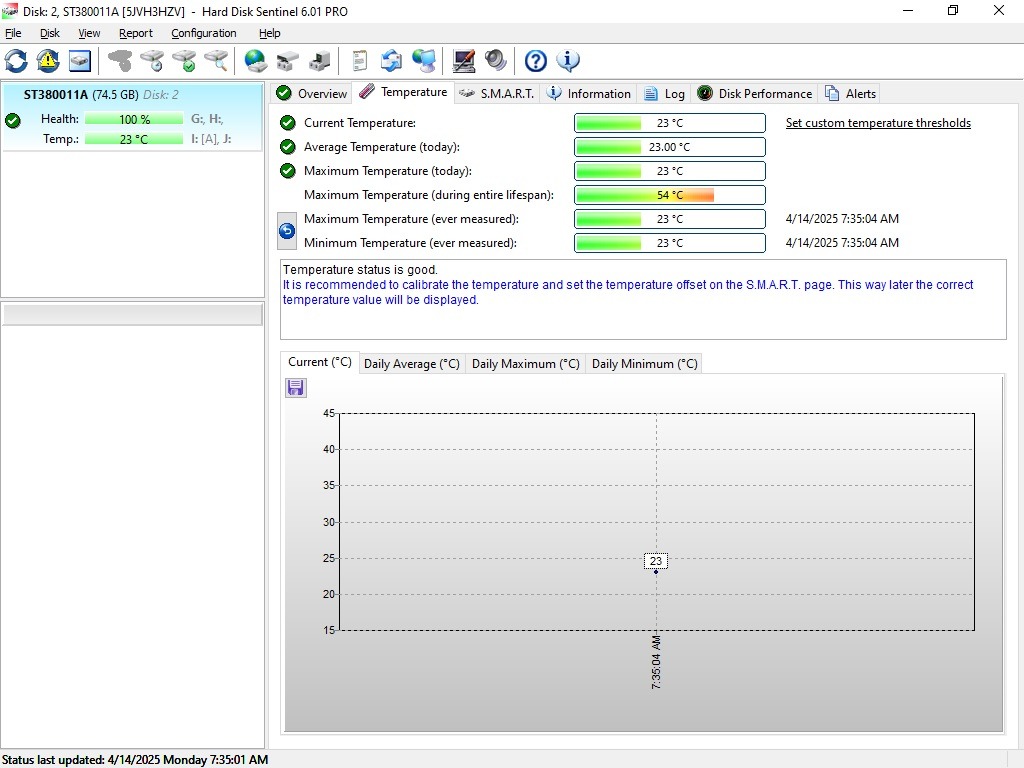Screen dimensions: 1024x768
Task: Click the monitor with pen icon
Action: tap(464, 61)
